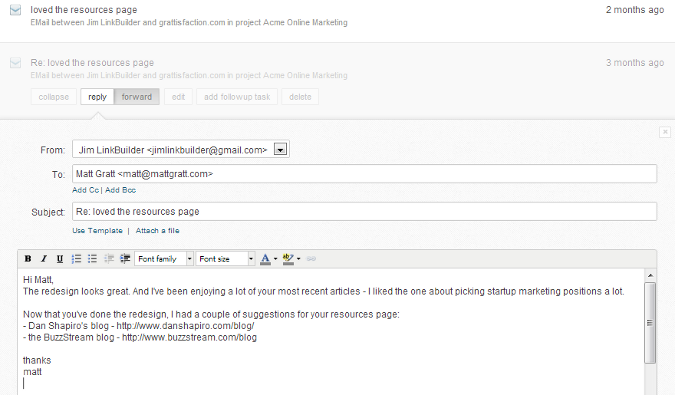Click inside the message body editor
The width and height of the screenshot is (675, 395).
[331, 331]
